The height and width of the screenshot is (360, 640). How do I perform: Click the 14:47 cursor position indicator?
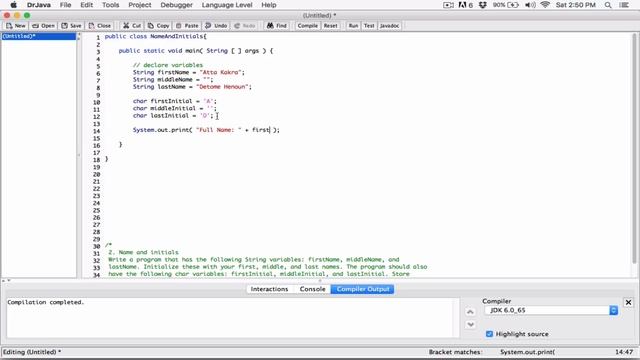pyautogui.click(x=624, y=352)
